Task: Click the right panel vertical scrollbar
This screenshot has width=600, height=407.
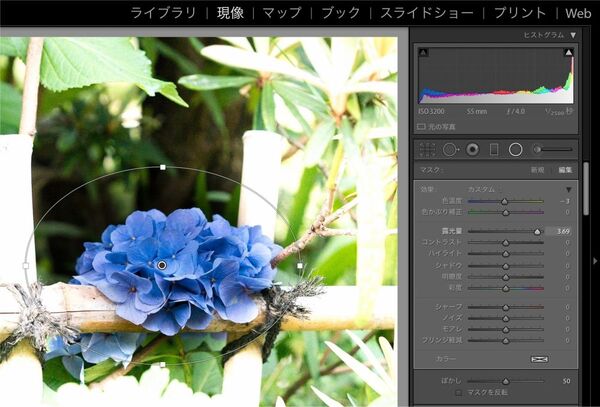Action: (x=586, y=189)
